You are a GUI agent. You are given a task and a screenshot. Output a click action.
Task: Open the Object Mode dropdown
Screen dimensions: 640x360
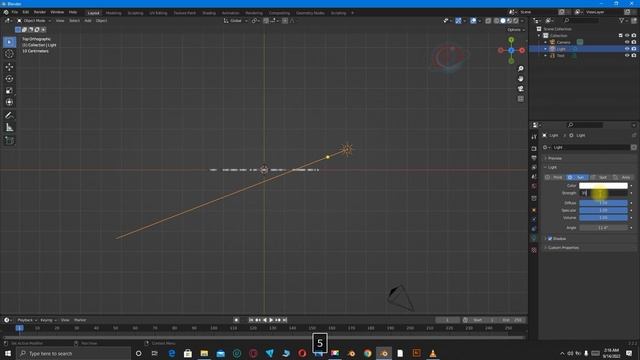click(x=34, y=20)
